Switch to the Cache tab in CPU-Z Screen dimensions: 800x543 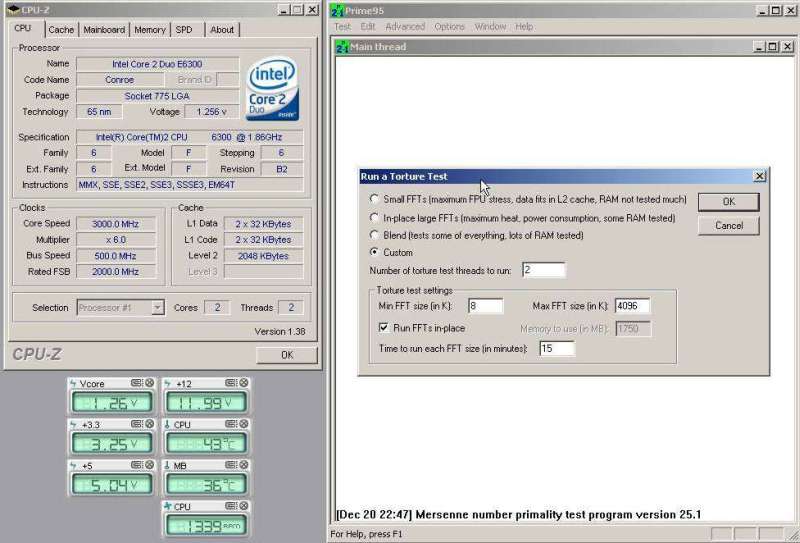tap(61, 30)
